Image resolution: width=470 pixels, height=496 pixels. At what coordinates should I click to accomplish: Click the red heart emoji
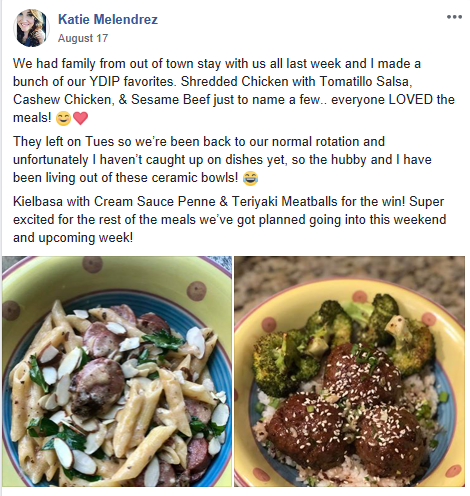coord(80,118)
